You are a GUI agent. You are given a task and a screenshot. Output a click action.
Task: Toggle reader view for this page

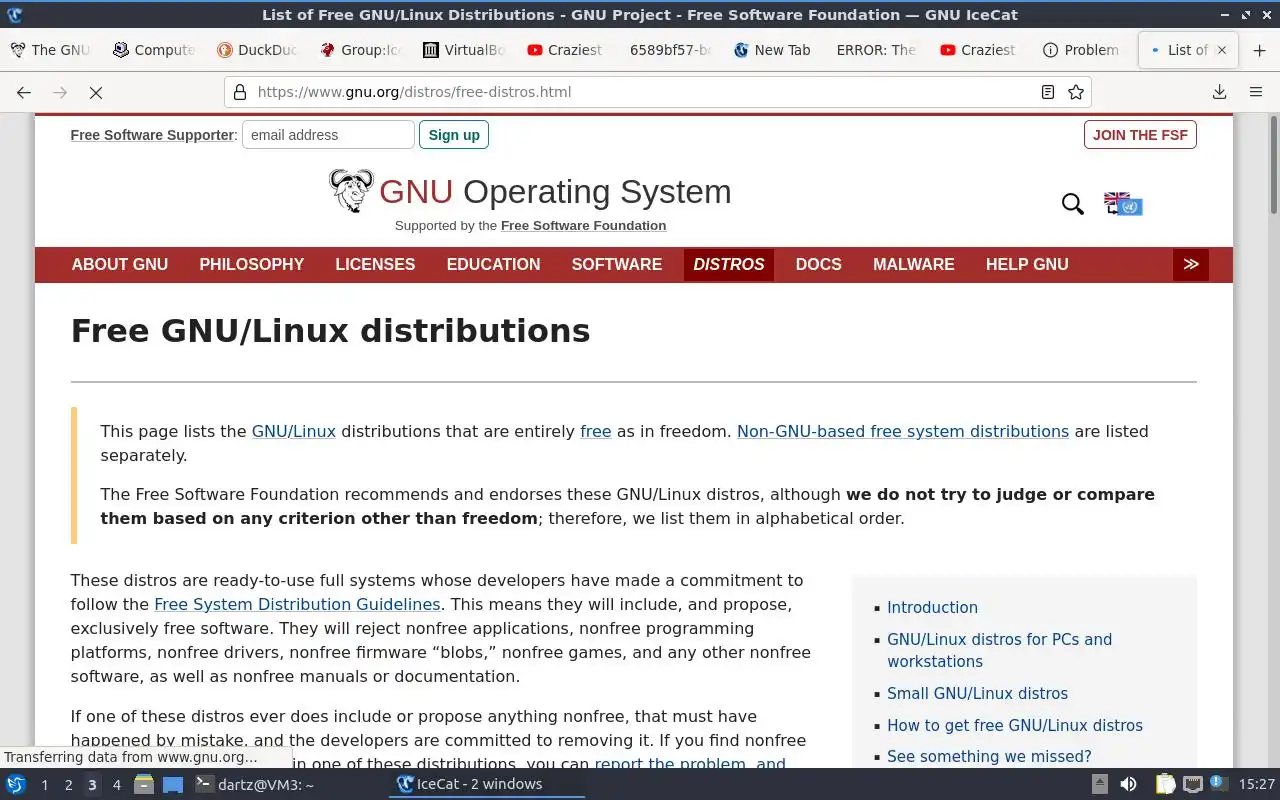coord(1048,92)
